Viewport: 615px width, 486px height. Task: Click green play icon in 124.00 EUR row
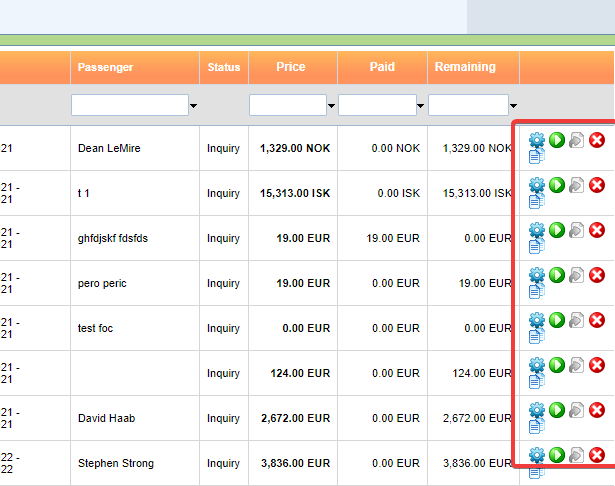click(557, 365)
